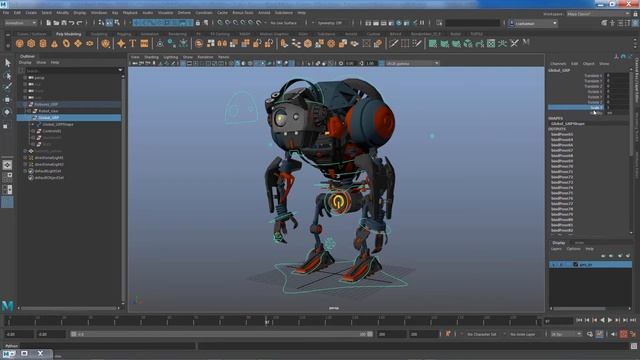This screenshot has height=360, width=640.
Task: Toggle visibility of highlighted layer in Layer Editor
Action: pyautogui.click(x=553, y=265)
